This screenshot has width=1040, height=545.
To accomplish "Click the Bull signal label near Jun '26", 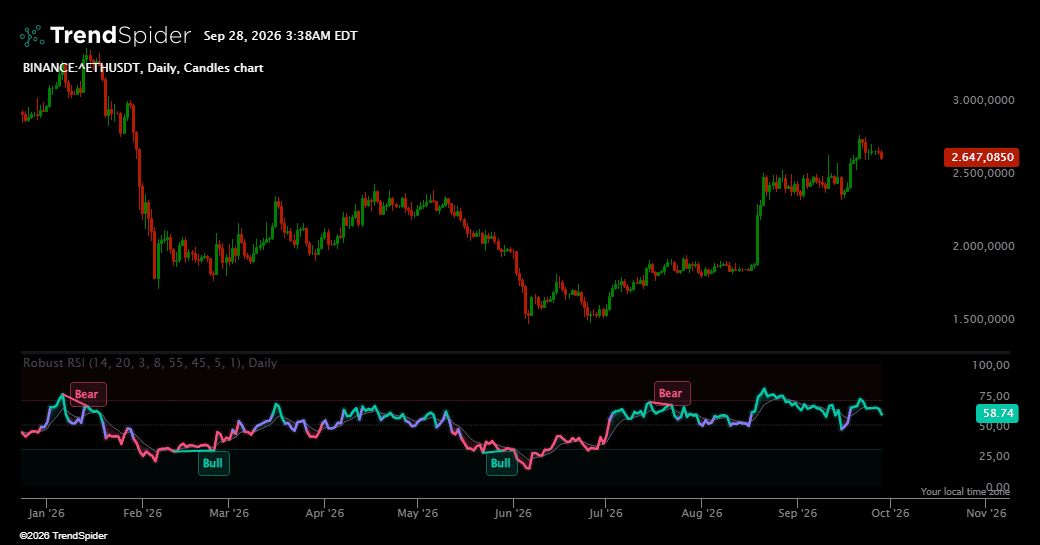I will 501,463.
